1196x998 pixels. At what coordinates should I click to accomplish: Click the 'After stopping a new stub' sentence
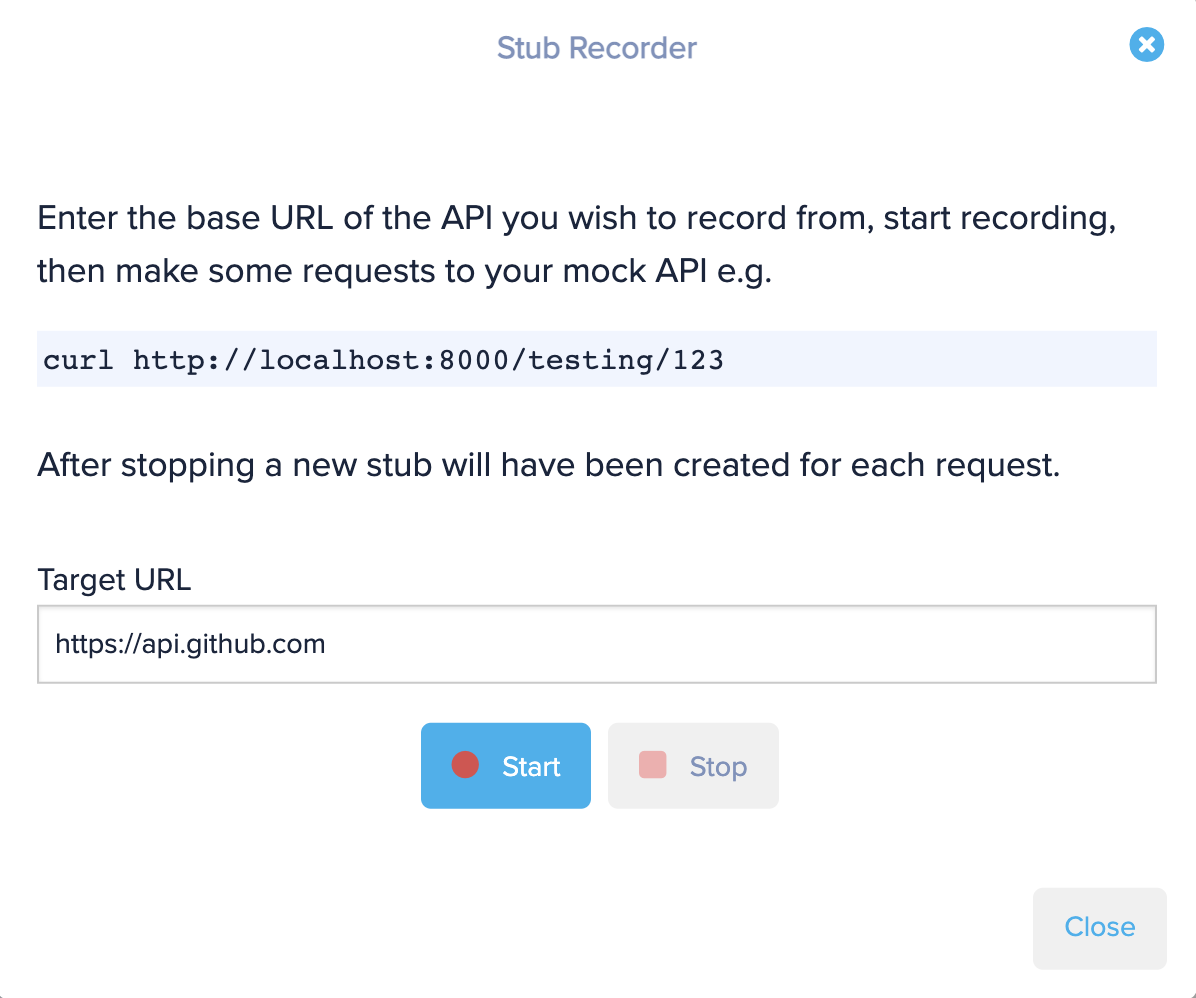pyautogui.click(x=548, y=465)
